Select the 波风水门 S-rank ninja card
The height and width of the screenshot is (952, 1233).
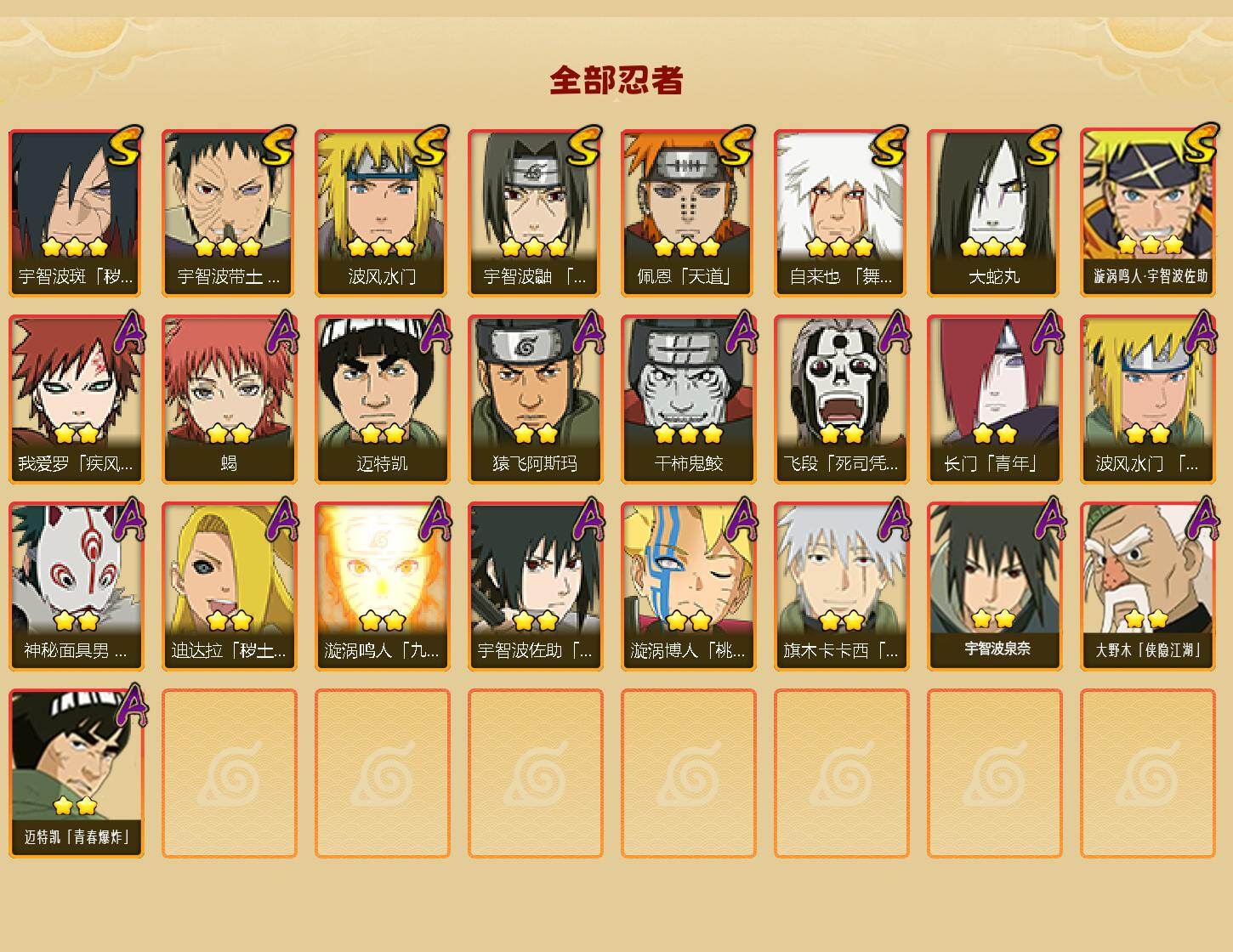[x=382, y=212]
